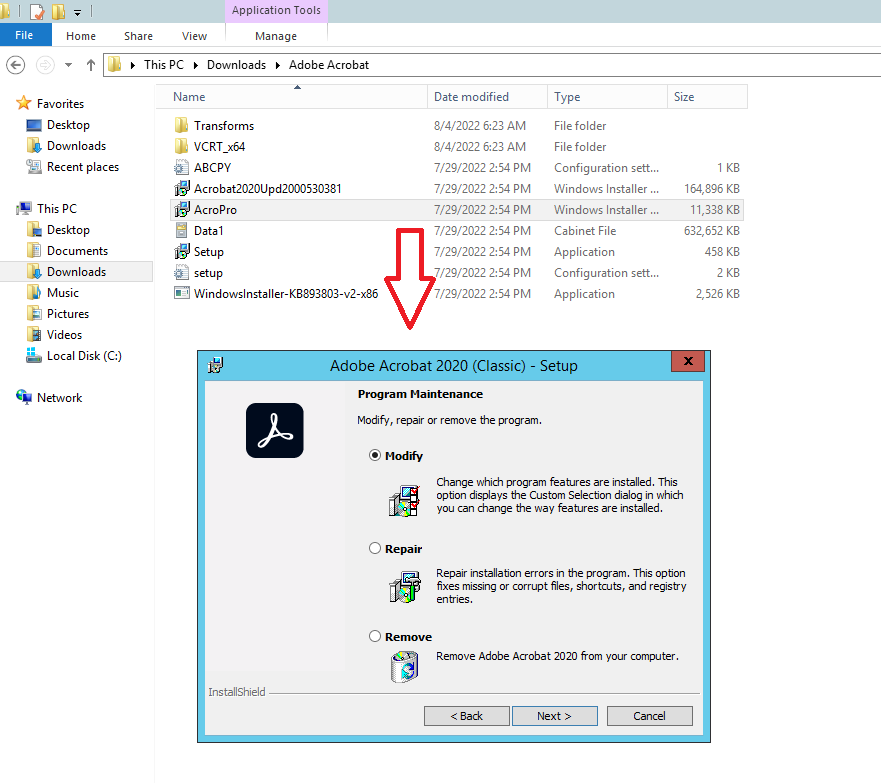Open the Manage ribbon tab
Image resolution: width=881 pixels, height=783 pixels.
276,36
